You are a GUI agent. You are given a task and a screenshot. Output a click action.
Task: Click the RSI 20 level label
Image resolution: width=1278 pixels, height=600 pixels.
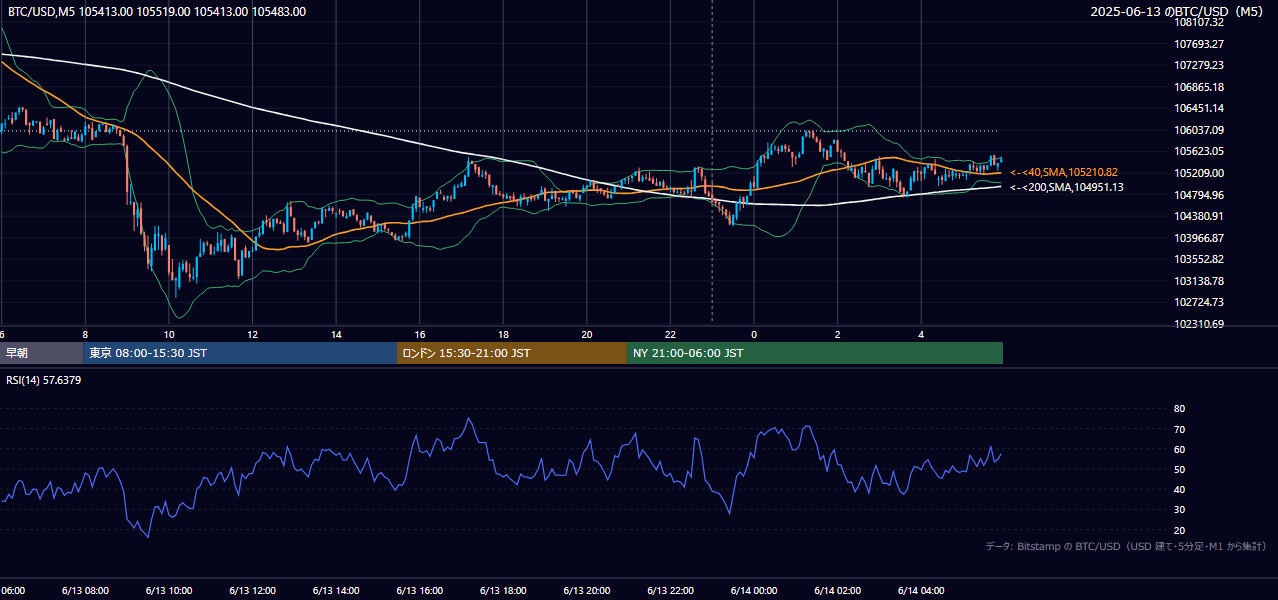pos(1179,530)
